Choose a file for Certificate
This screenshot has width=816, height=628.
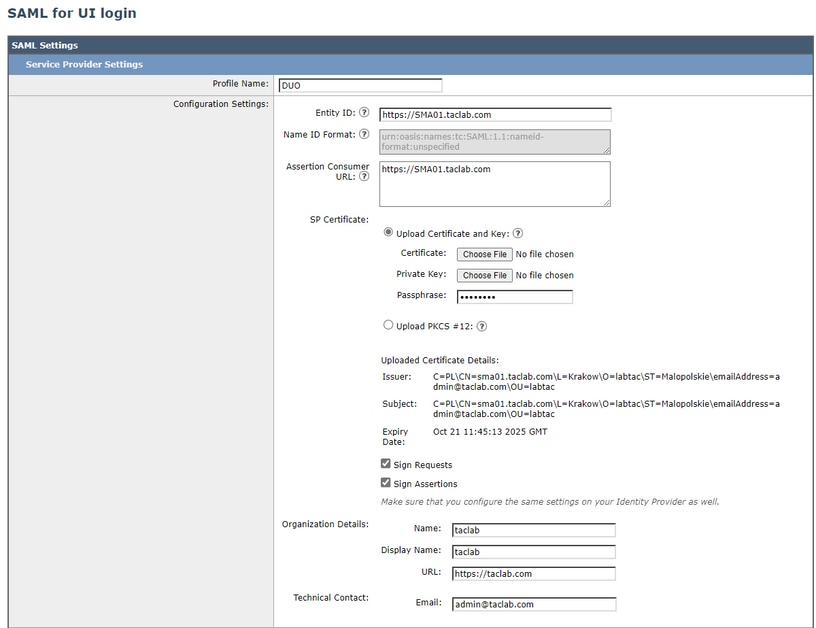click(x=484, y=254)
